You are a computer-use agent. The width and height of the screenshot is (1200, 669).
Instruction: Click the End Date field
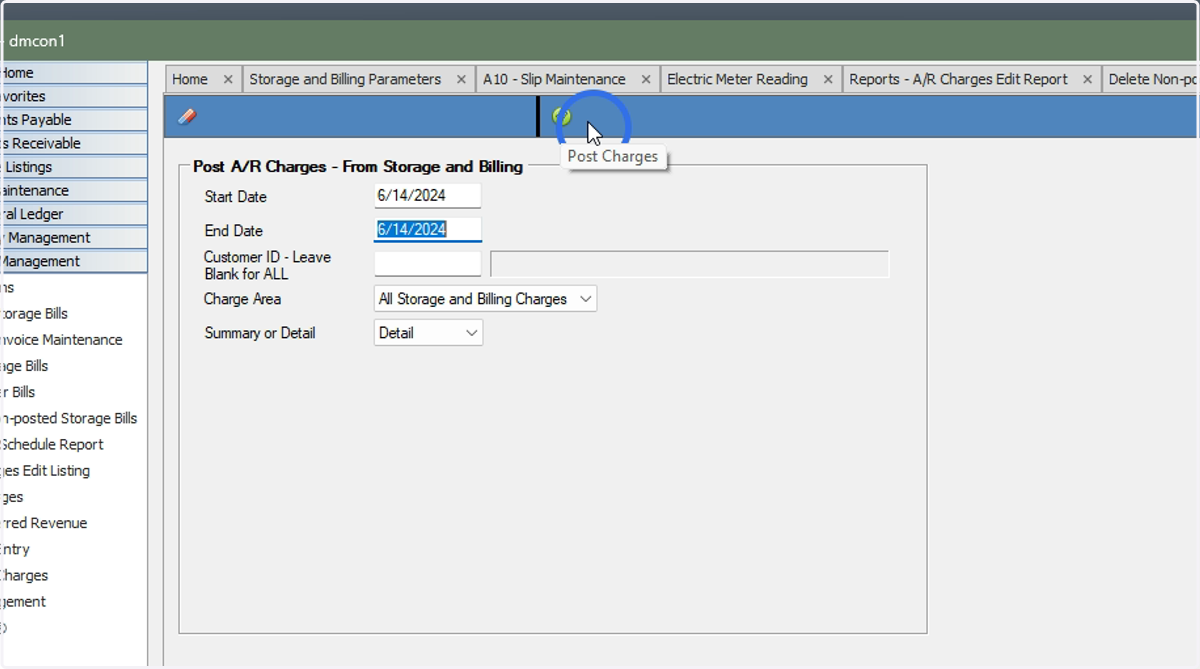pyautogui.click(x=428, y=230)
